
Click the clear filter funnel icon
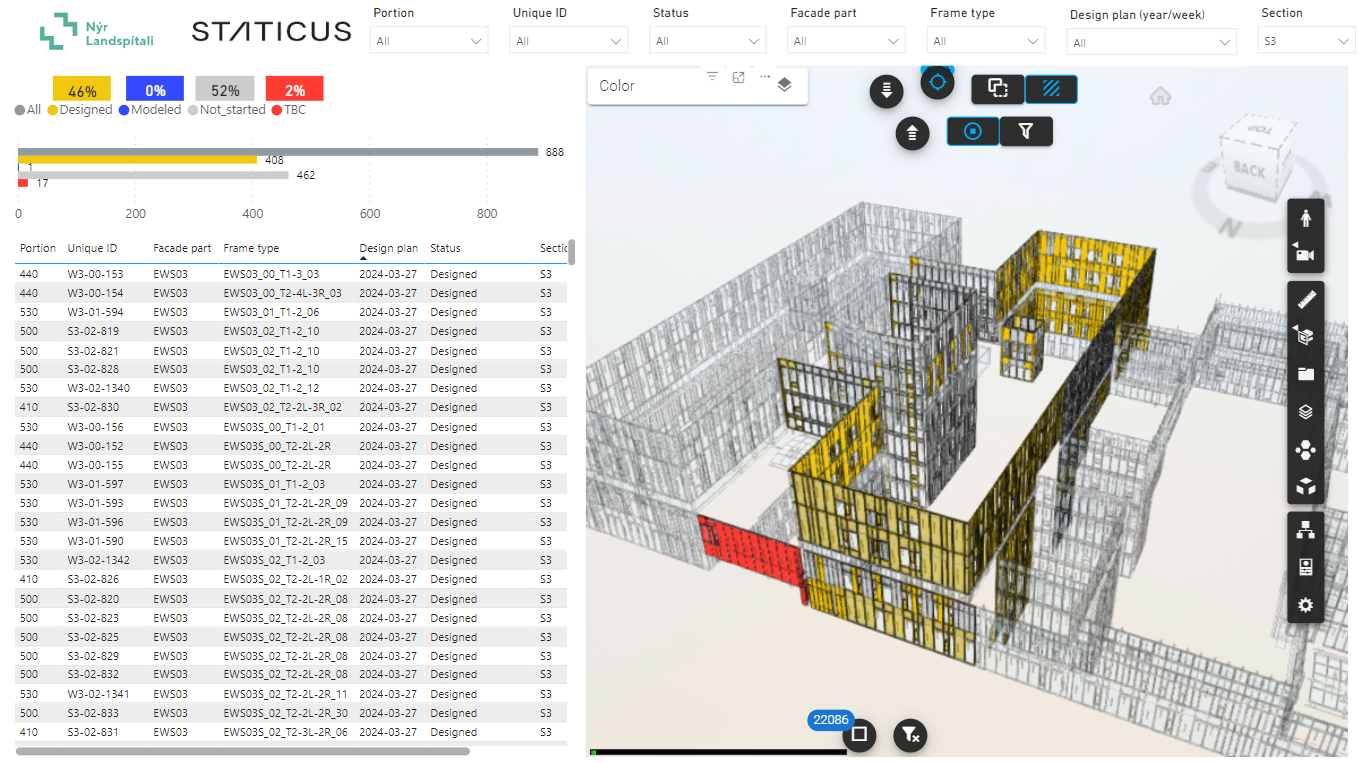(x=910, y=735)
